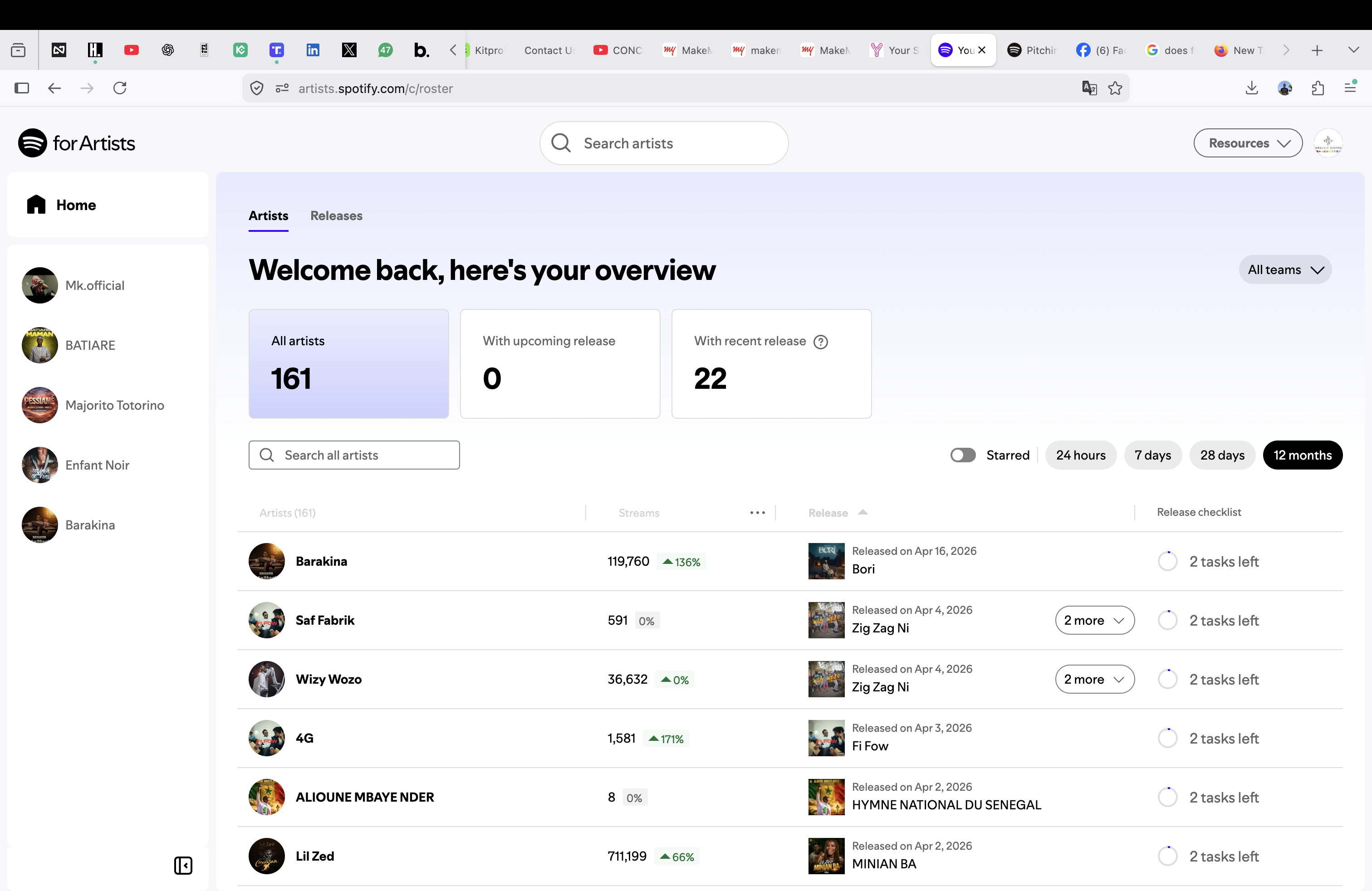
Task: Select the 12 months time range
Action: [1302, 455]
